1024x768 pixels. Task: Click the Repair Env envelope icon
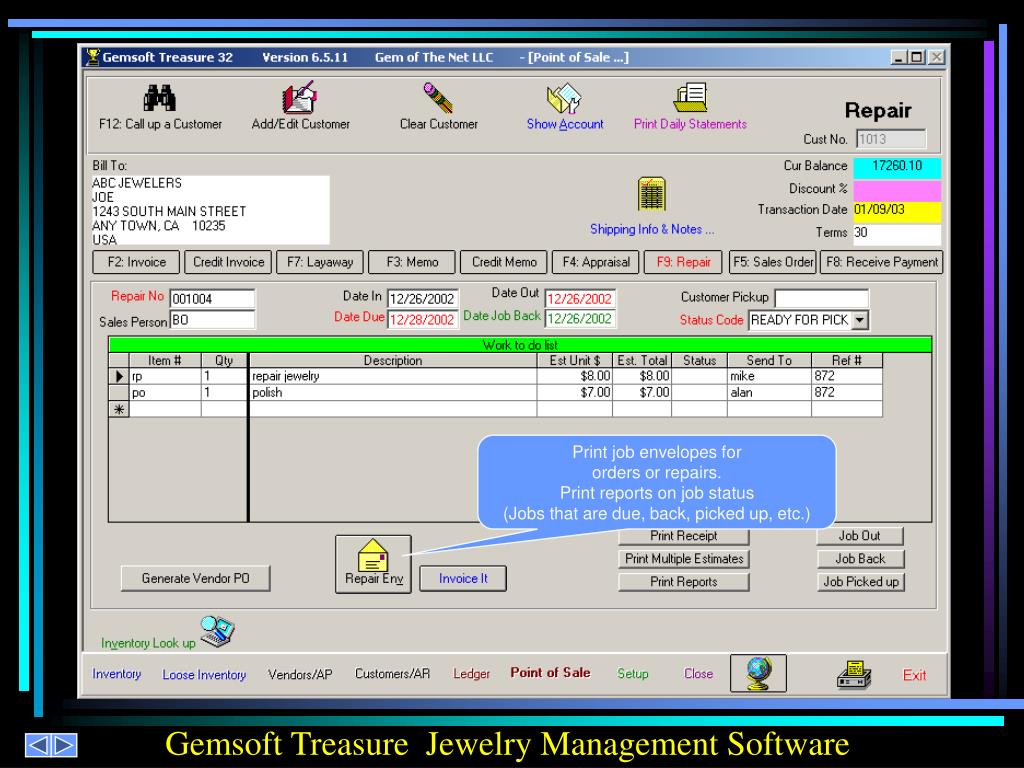(373, 555)
